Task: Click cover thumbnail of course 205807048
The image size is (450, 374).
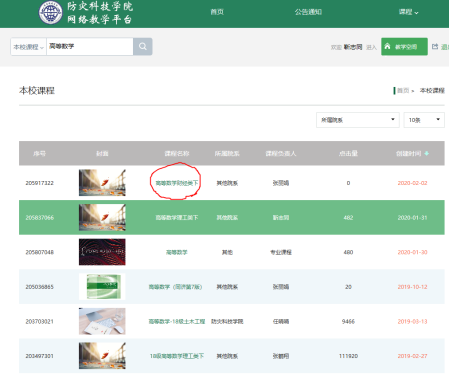Action: click(x=102, y=252)
